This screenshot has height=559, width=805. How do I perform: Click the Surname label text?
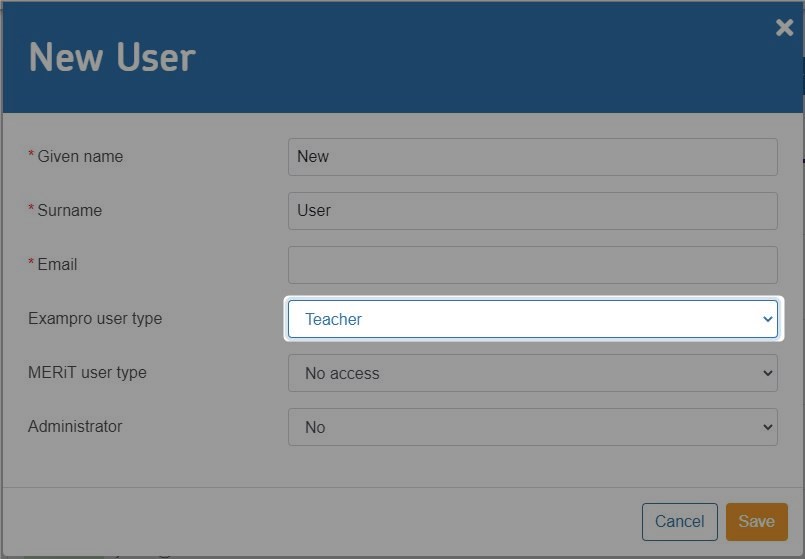[x=69, y=211]
